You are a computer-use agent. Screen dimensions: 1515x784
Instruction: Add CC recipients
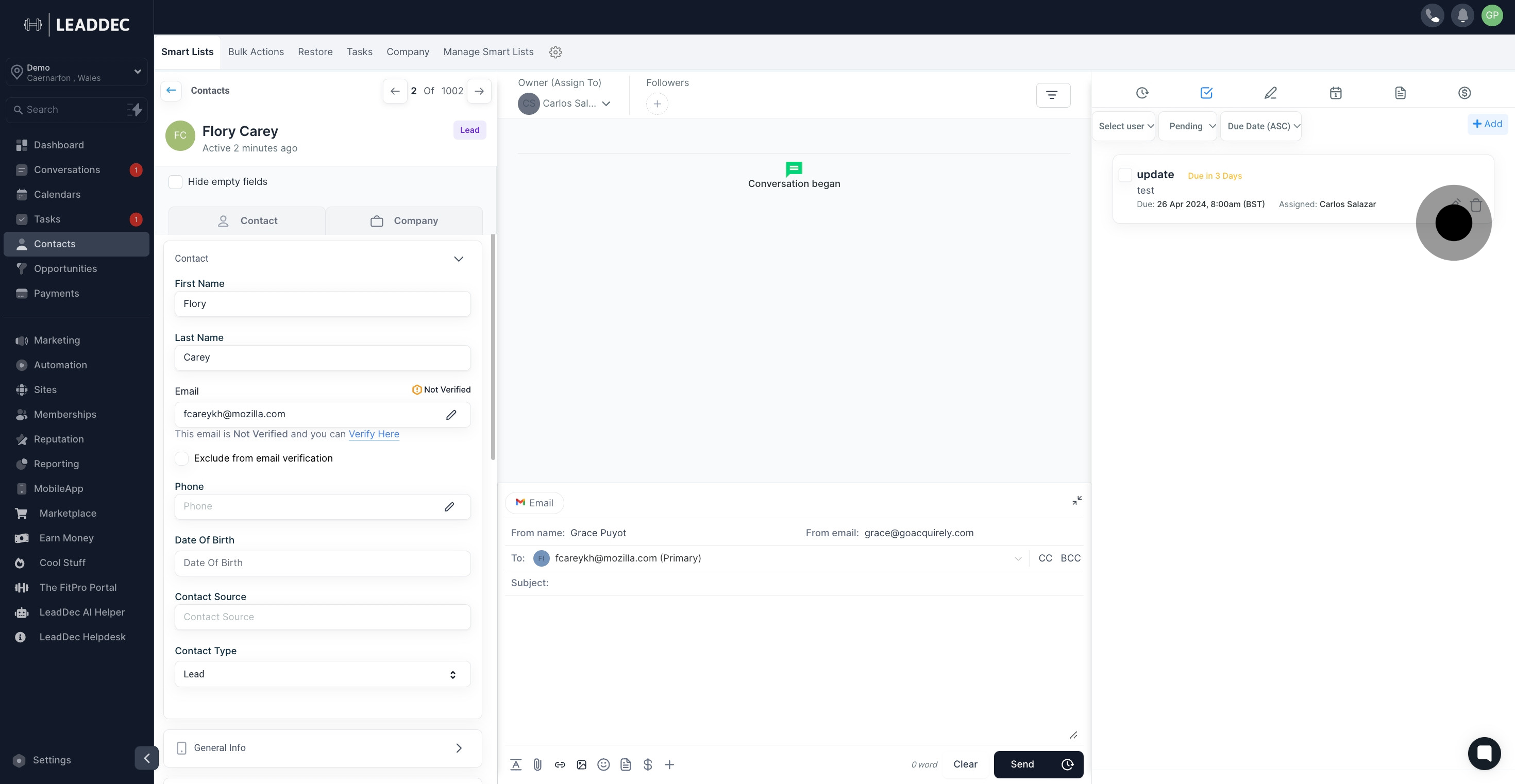(1045, 558)
